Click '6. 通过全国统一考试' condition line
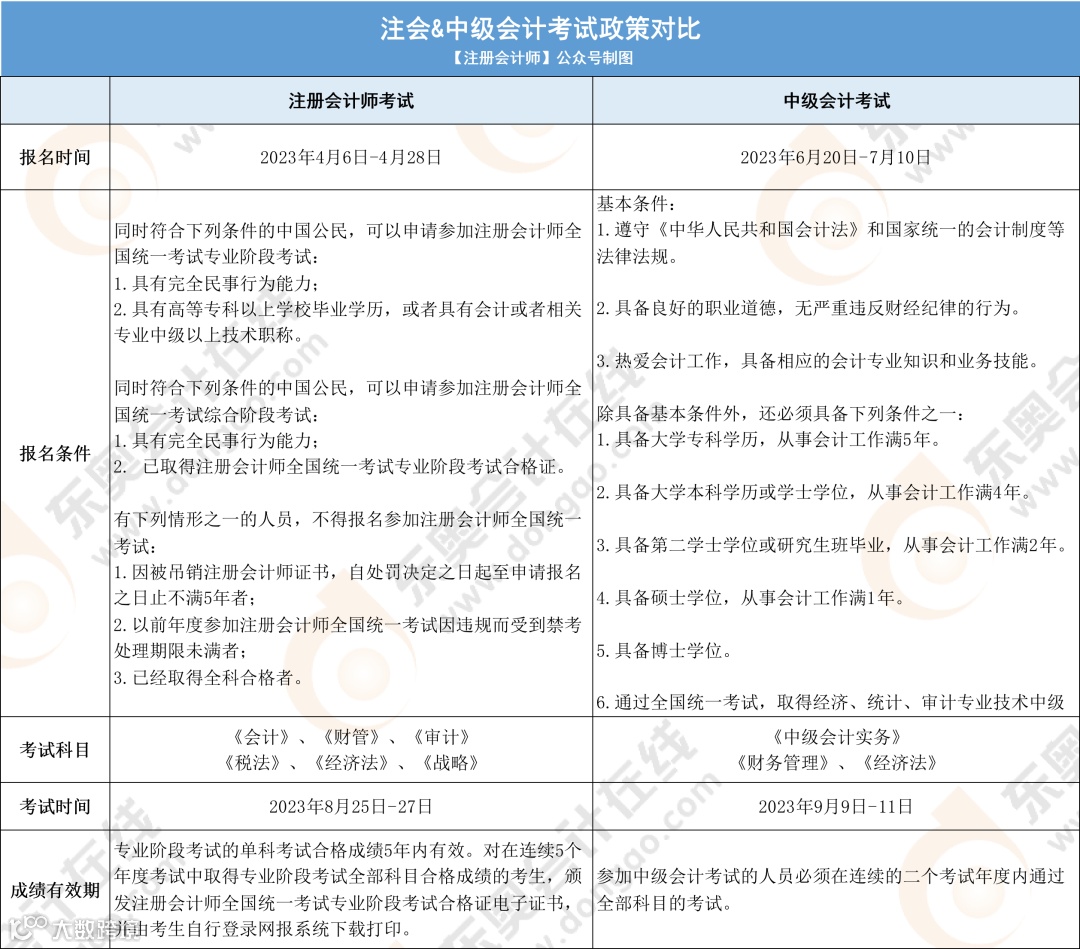This screenshot has width=1080, height=949. tap(831, 702)
